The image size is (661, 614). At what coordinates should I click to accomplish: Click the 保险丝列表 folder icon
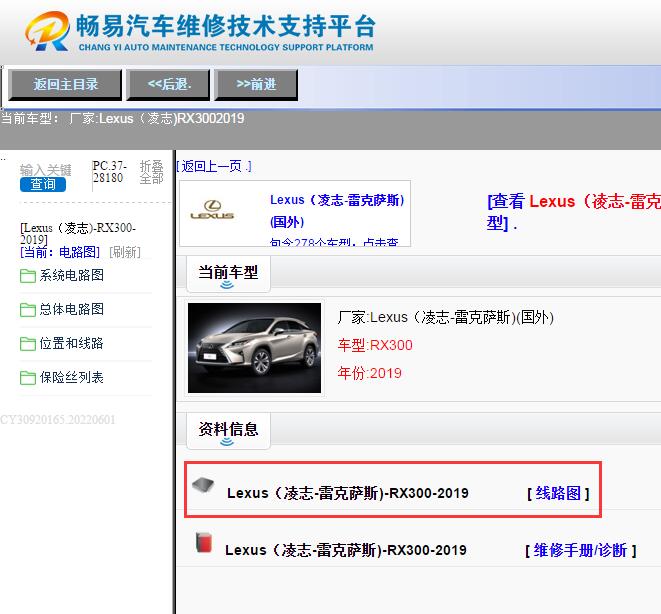tap(28, 378)
